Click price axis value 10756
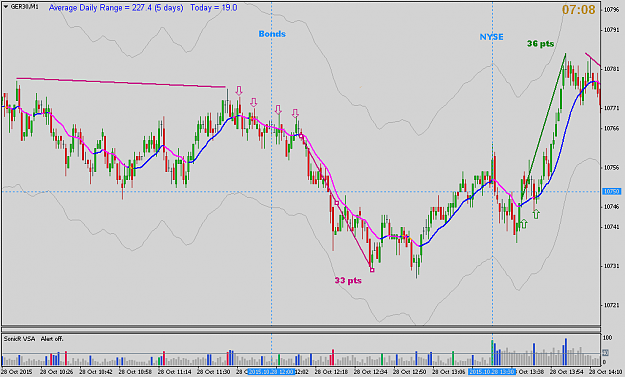625x377 pixels. tap(611, 167)
